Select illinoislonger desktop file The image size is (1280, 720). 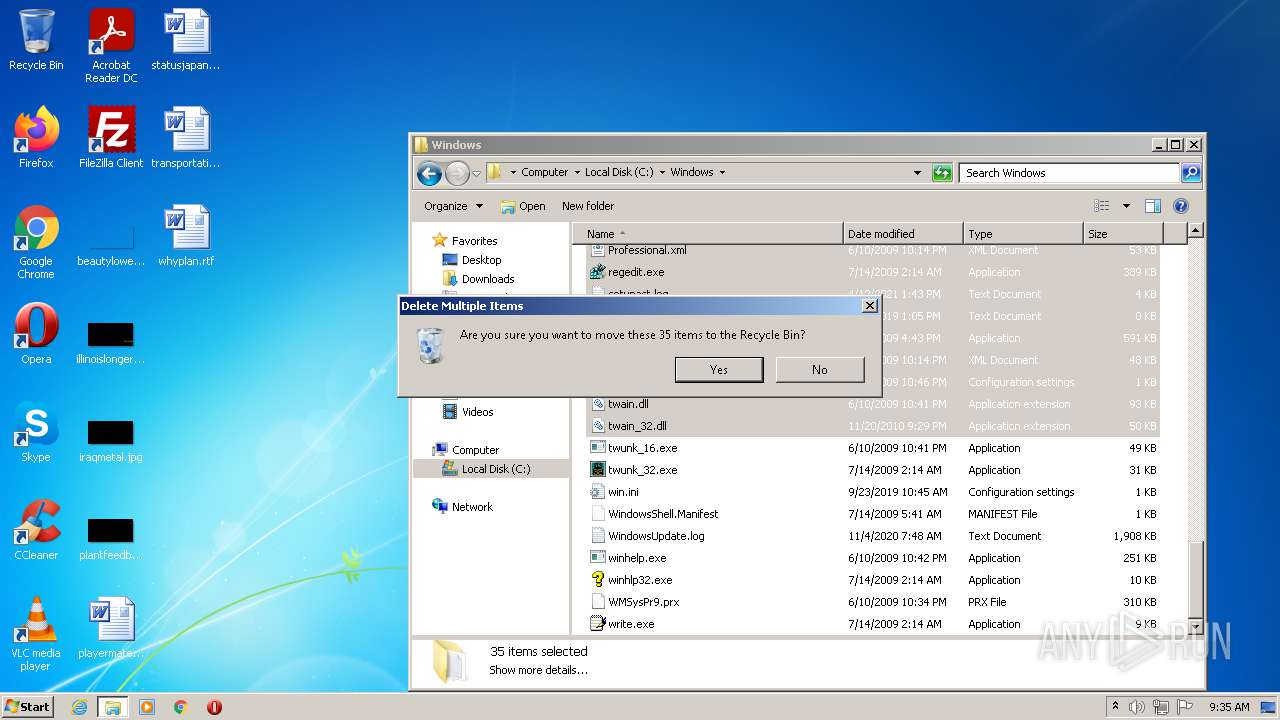111,342
